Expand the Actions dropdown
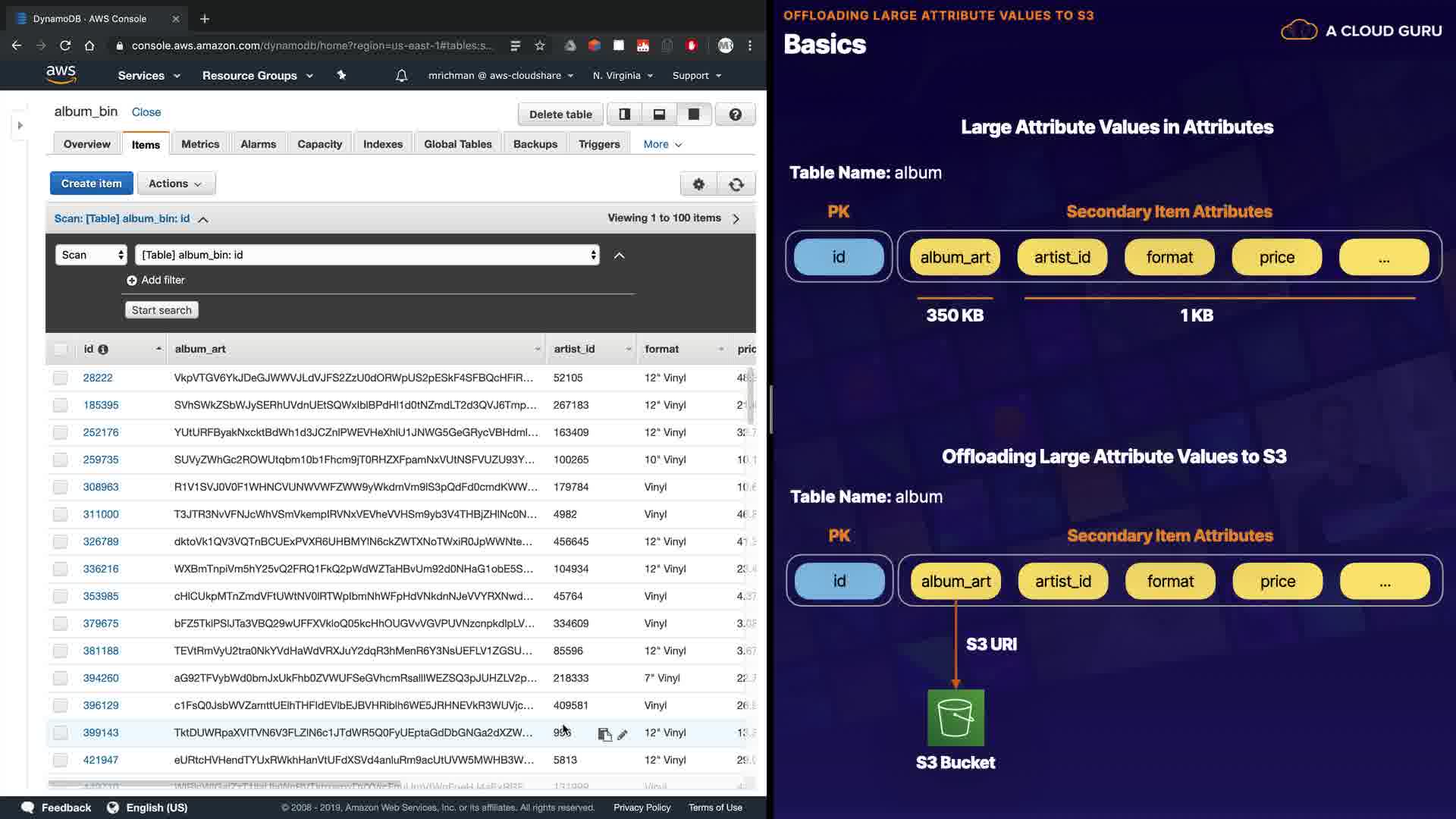Screen dimensions: 1456x819 (176, 184)
